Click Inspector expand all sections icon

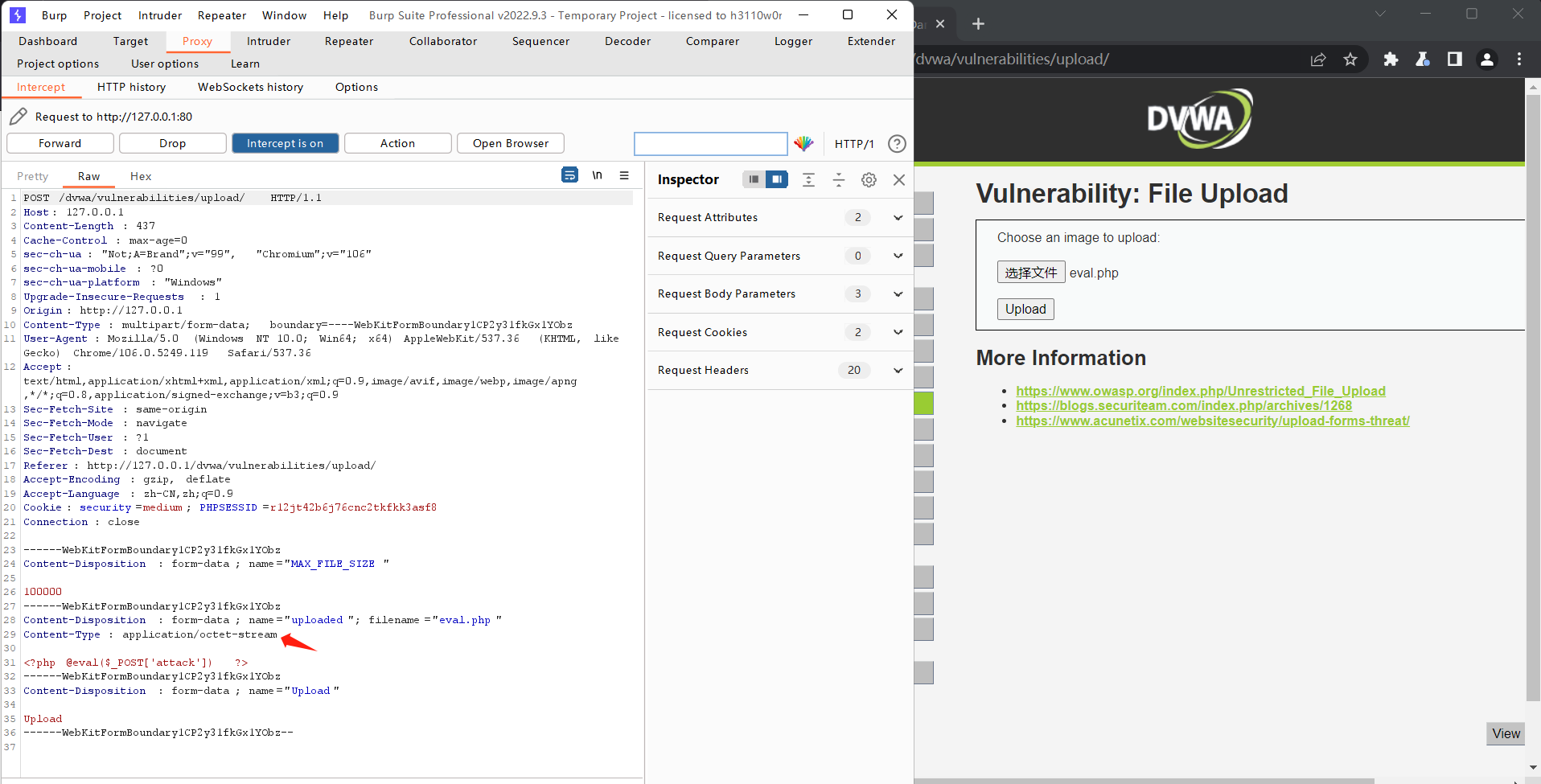[808, 179]
